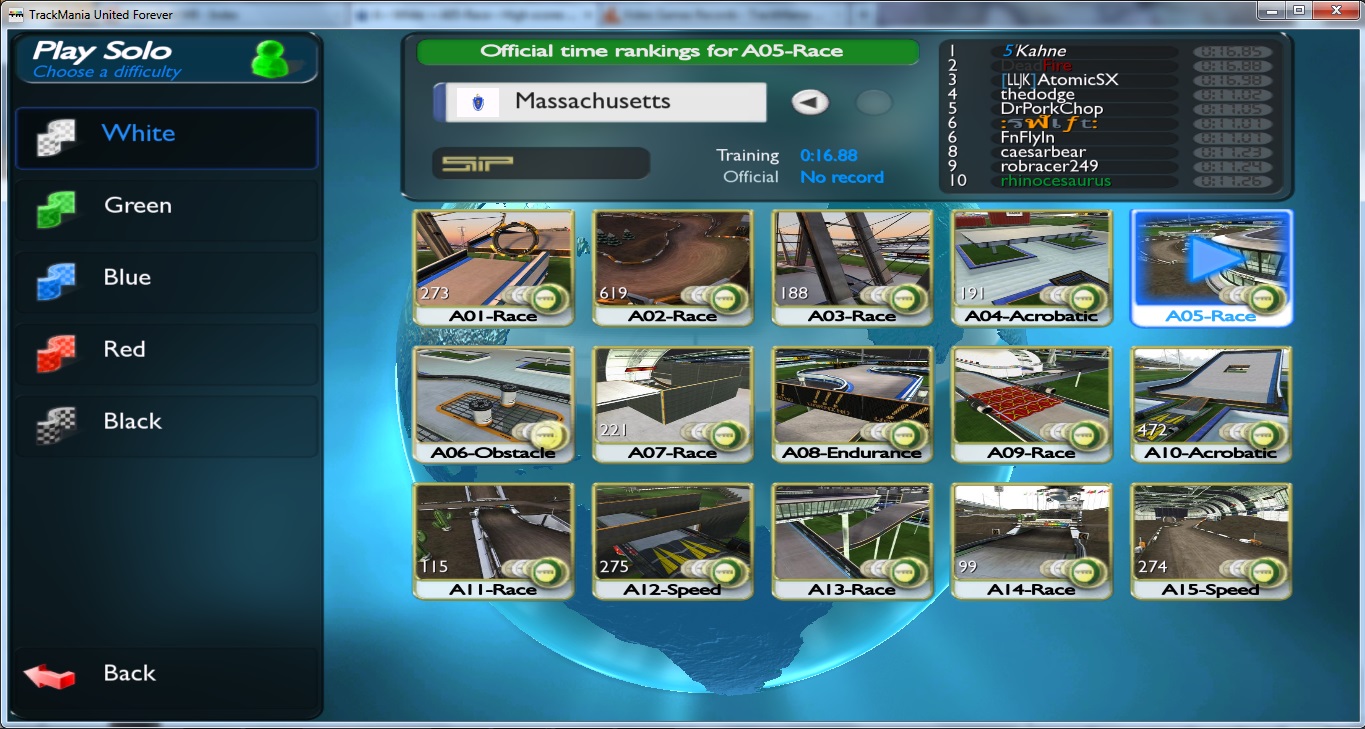This screenshot has height=729, width=1365.
Task: Click the Back button label
Action: coord(129,674)
